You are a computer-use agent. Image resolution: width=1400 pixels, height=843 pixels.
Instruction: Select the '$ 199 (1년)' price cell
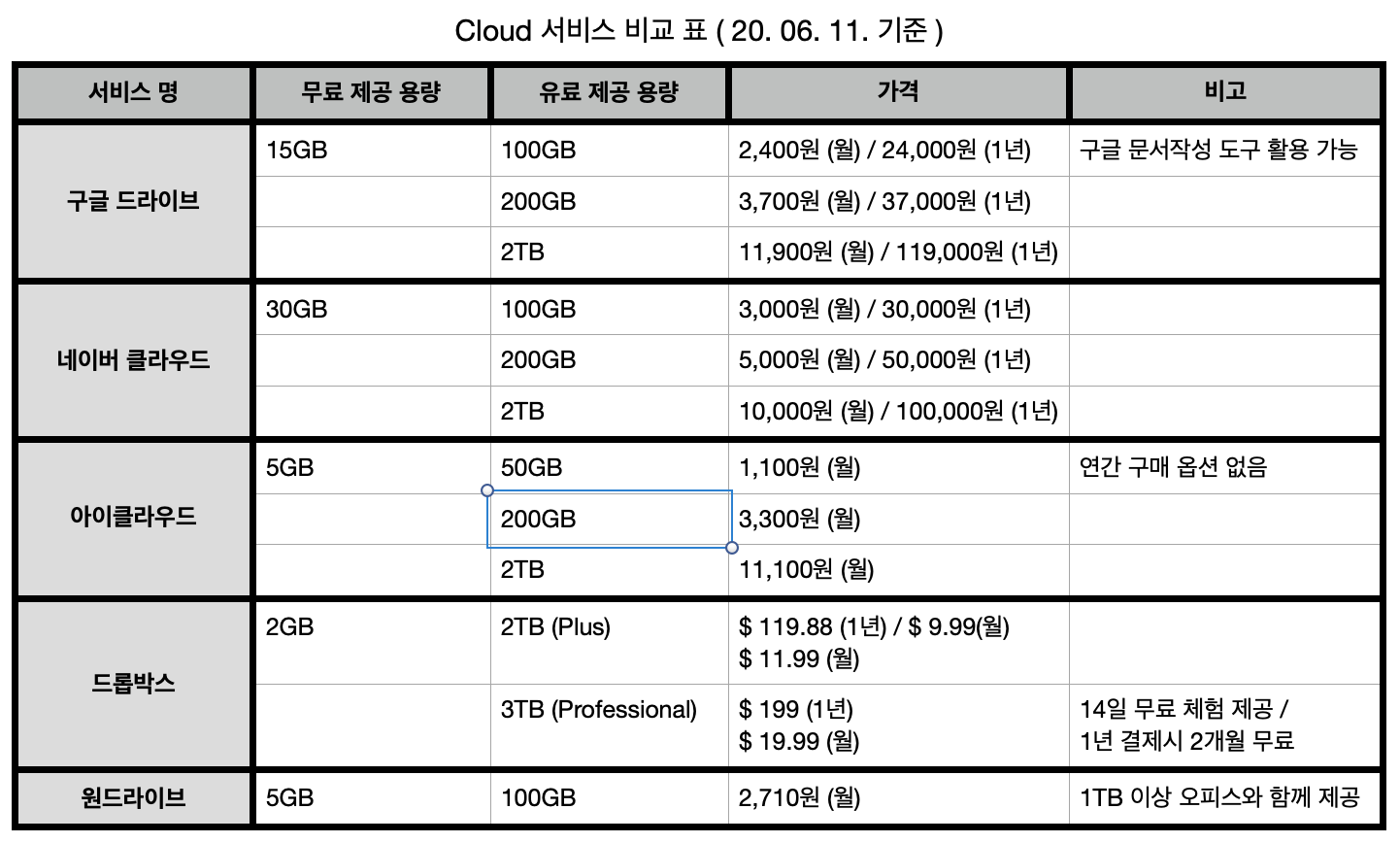click(x=898, y=725)
